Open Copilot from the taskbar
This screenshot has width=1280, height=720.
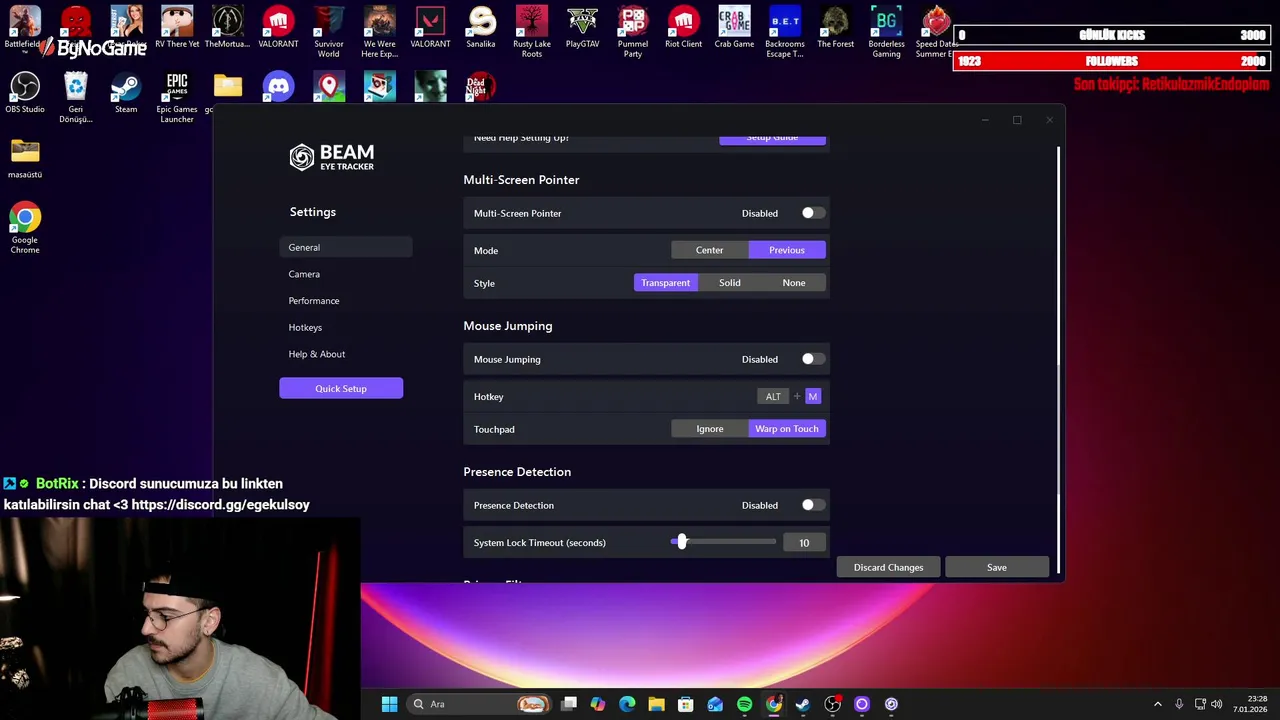click(597, 704)
